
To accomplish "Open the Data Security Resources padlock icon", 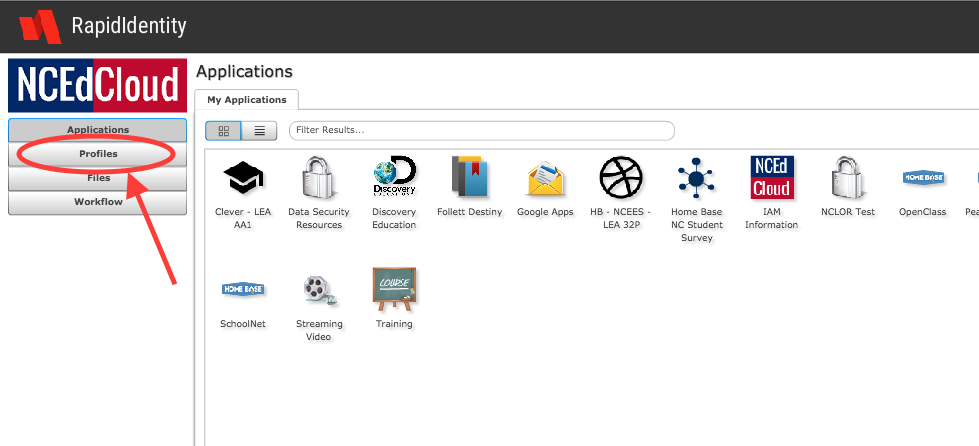I will (319, 177).
